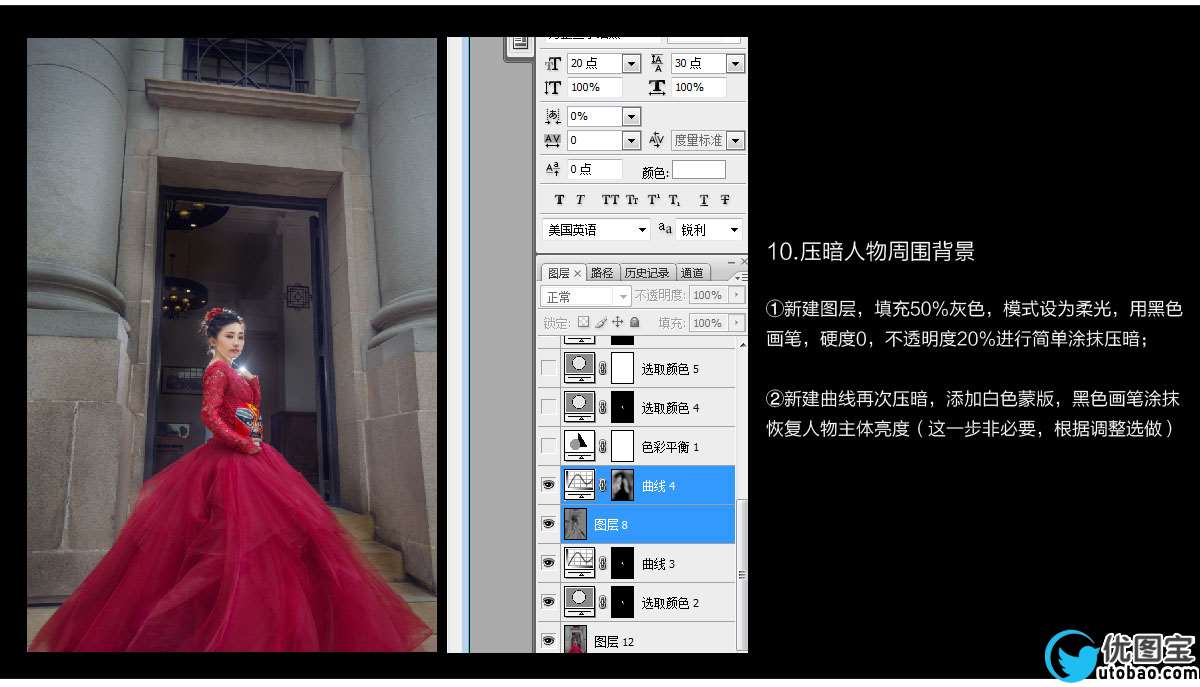The image size is (1200, 687).
Task: Switch to the 通道 tab
Action: click(692, 273)
